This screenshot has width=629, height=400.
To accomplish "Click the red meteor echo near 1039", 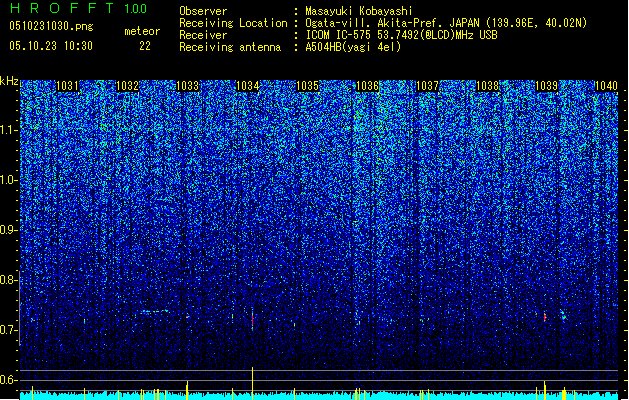I will 545,317.
